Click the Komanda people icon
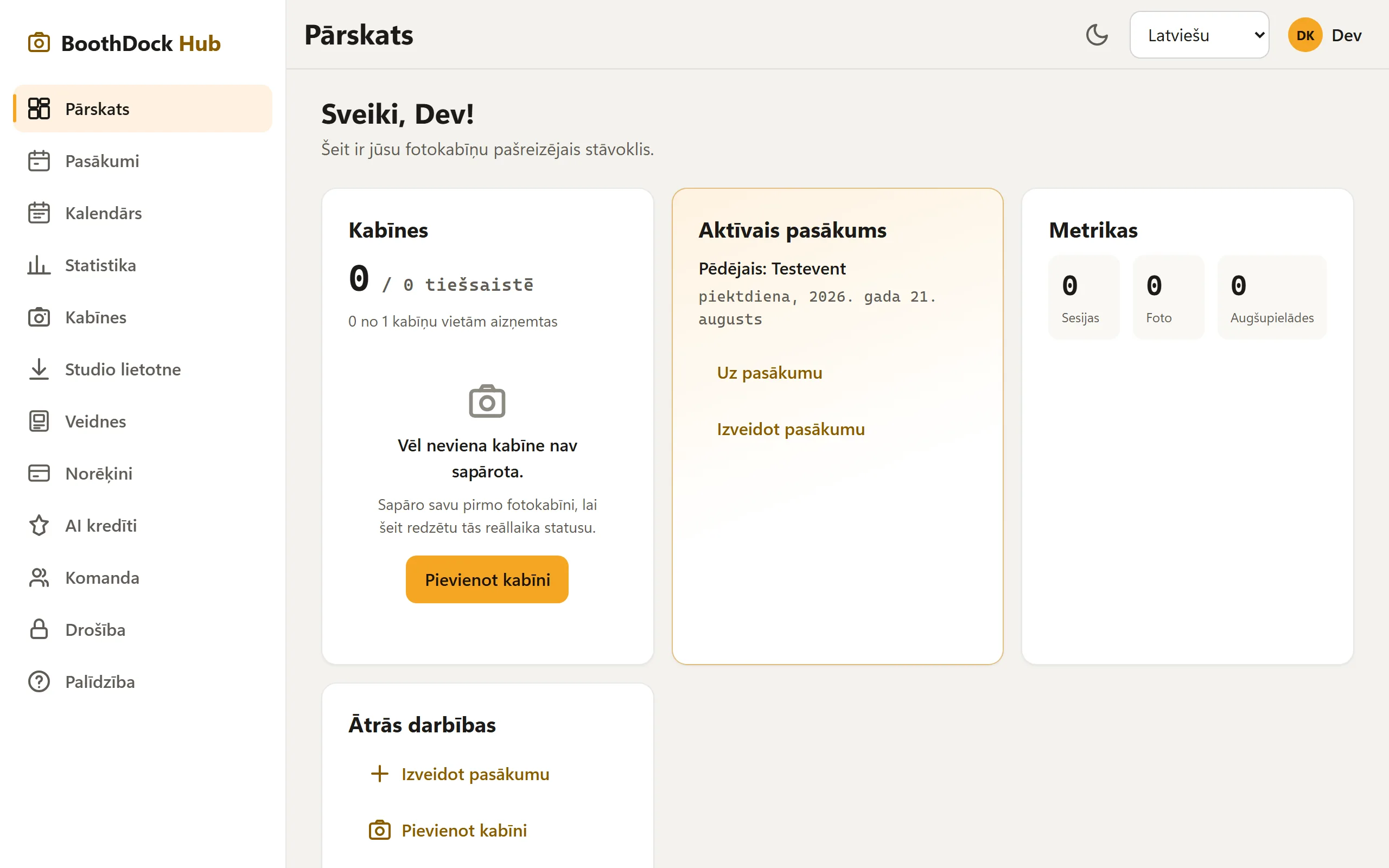Image resolution: width=1389 pixels, height=868 pixels. [39, 578]
